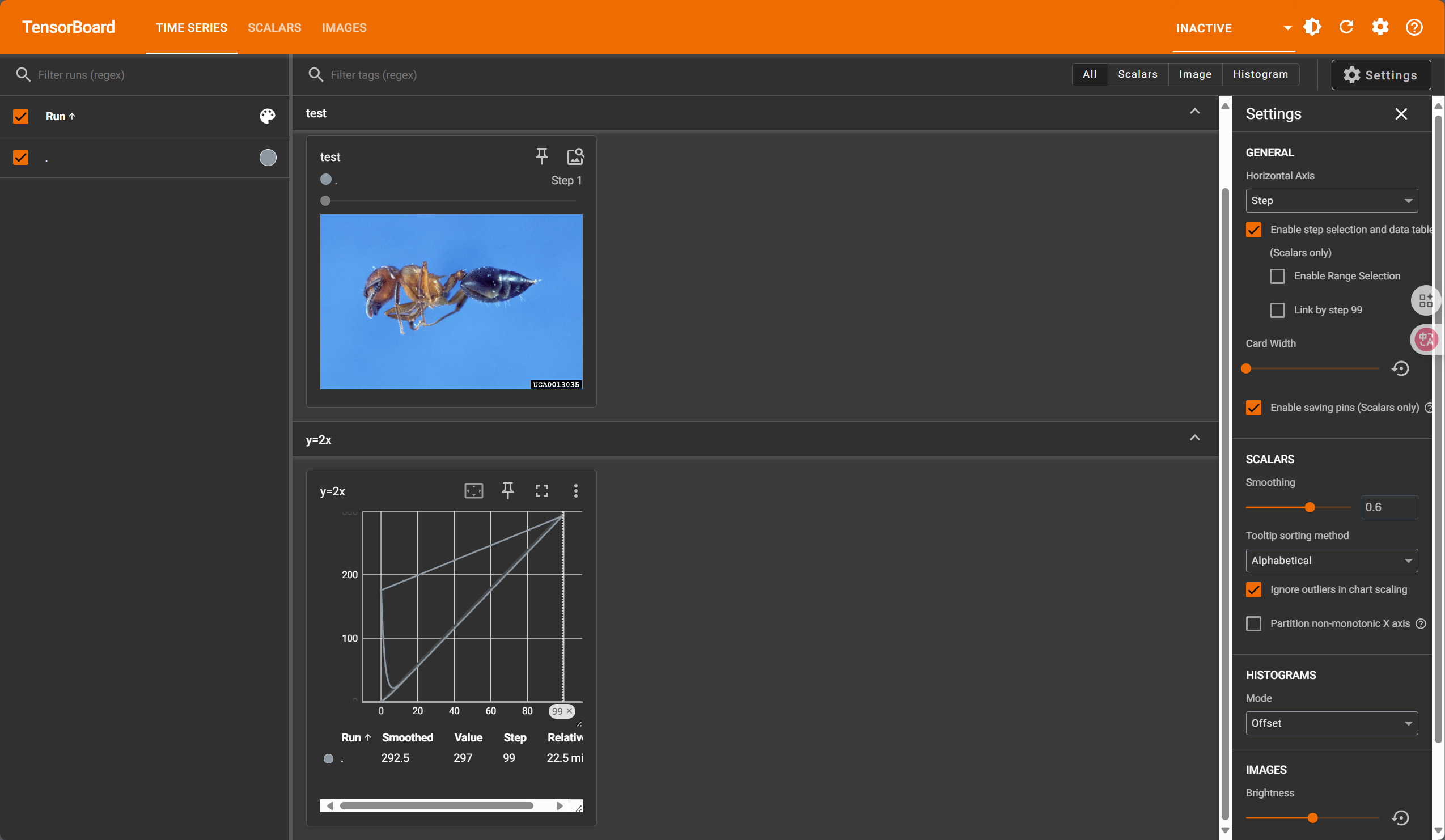The image size is (1445, 840).
Task: Adjust the Smoothing slider handle
Action: click(x=1310, y=507)
